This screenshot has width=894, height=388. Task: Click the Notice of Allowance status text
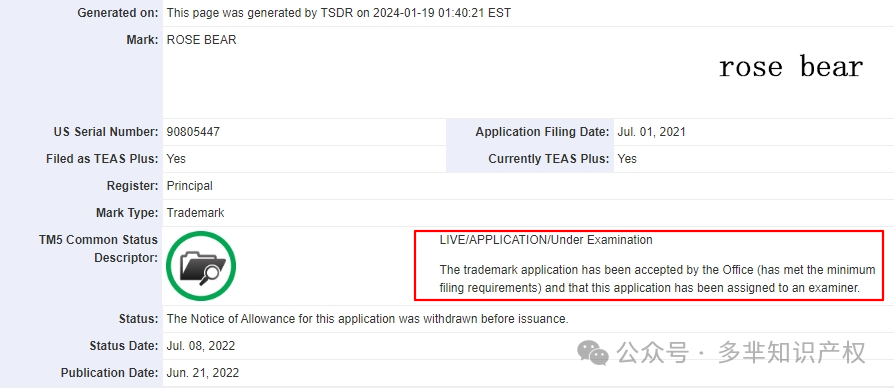click(367, 319)
